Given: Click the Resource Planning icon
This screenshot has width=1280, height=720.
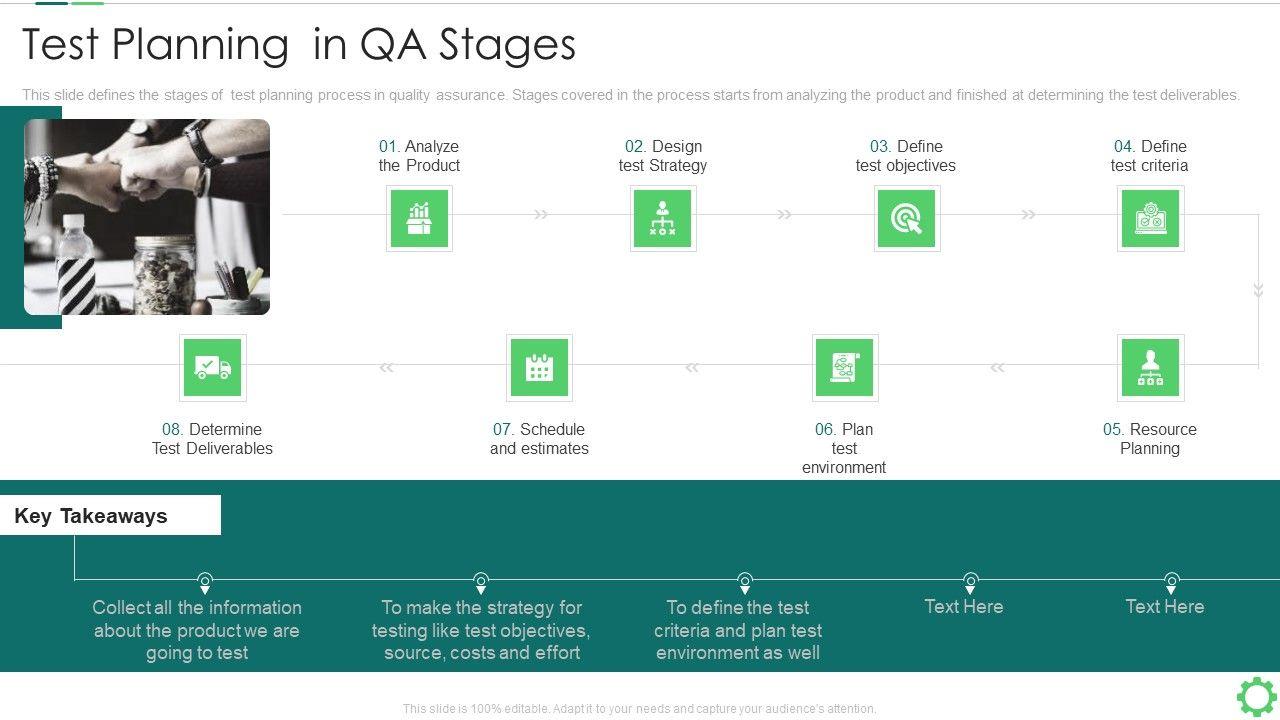Looking at the screenshot, I should click(x=1150, y=367).
